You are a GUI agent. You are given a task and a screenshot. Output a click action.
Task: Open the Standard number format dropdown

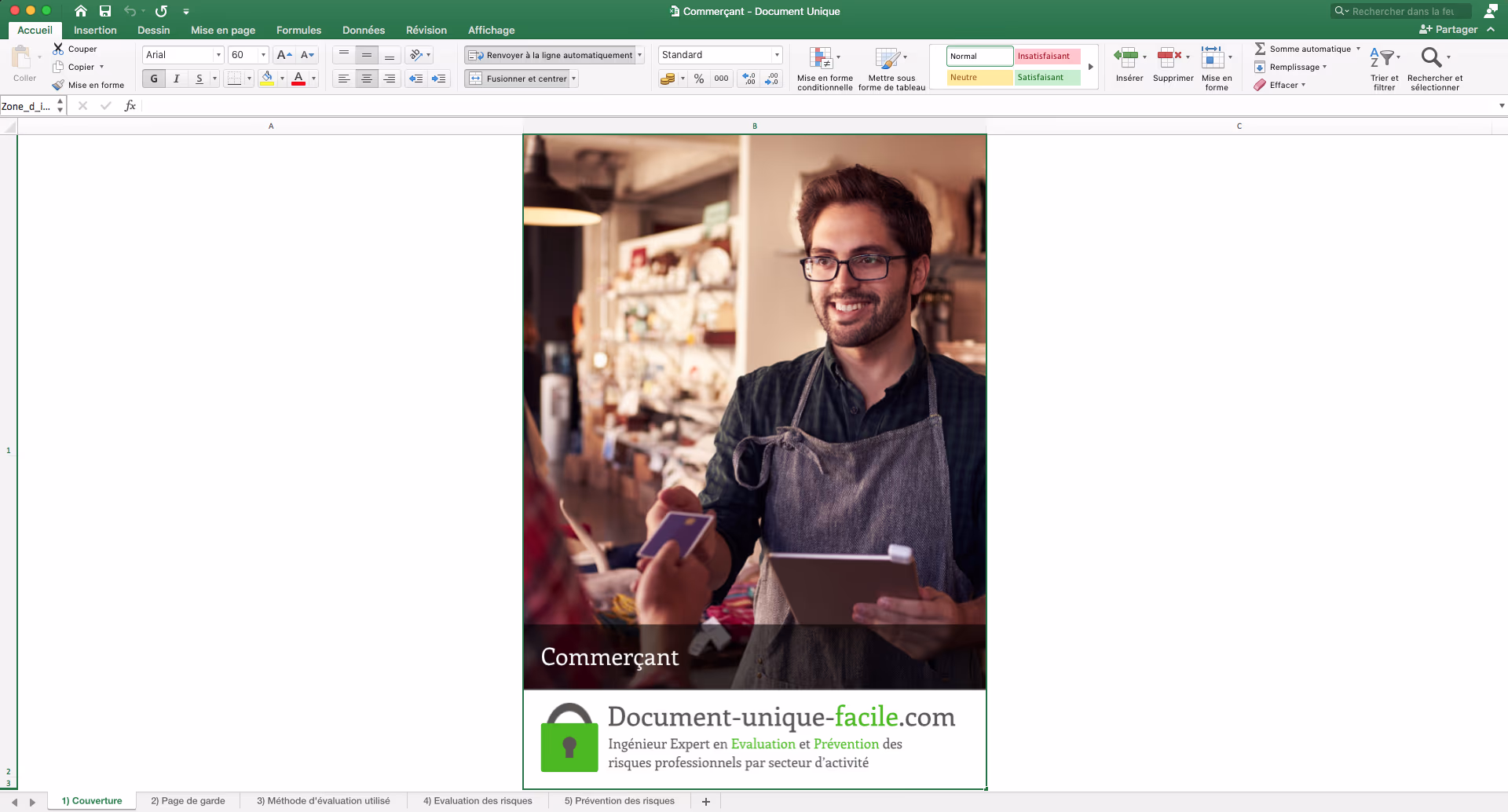[777, 55]
